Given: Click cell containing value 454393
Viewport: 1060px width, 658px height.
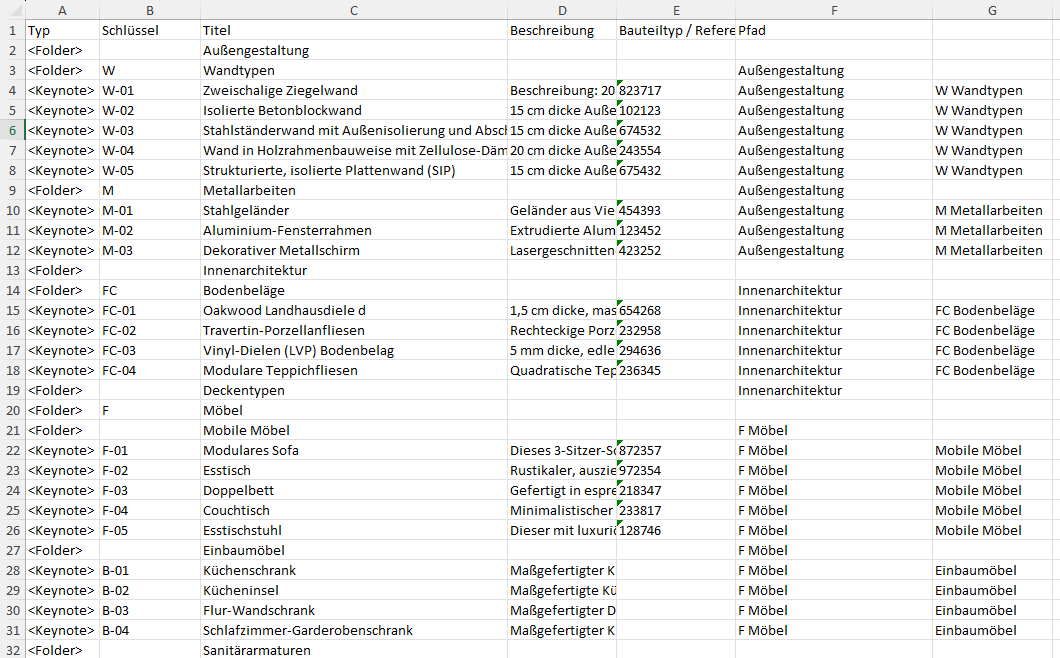Looking at the screenshot, I should tap(676, 210).
